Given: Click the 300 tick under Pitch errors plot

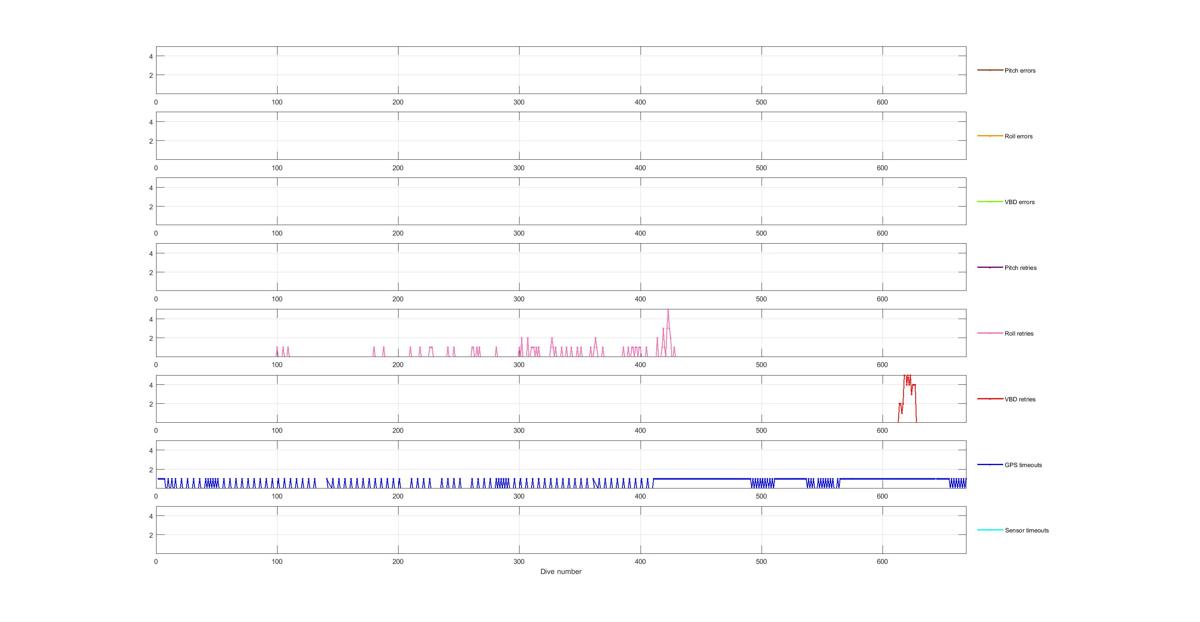Looking at the screenshot, I should pos(519,101).
